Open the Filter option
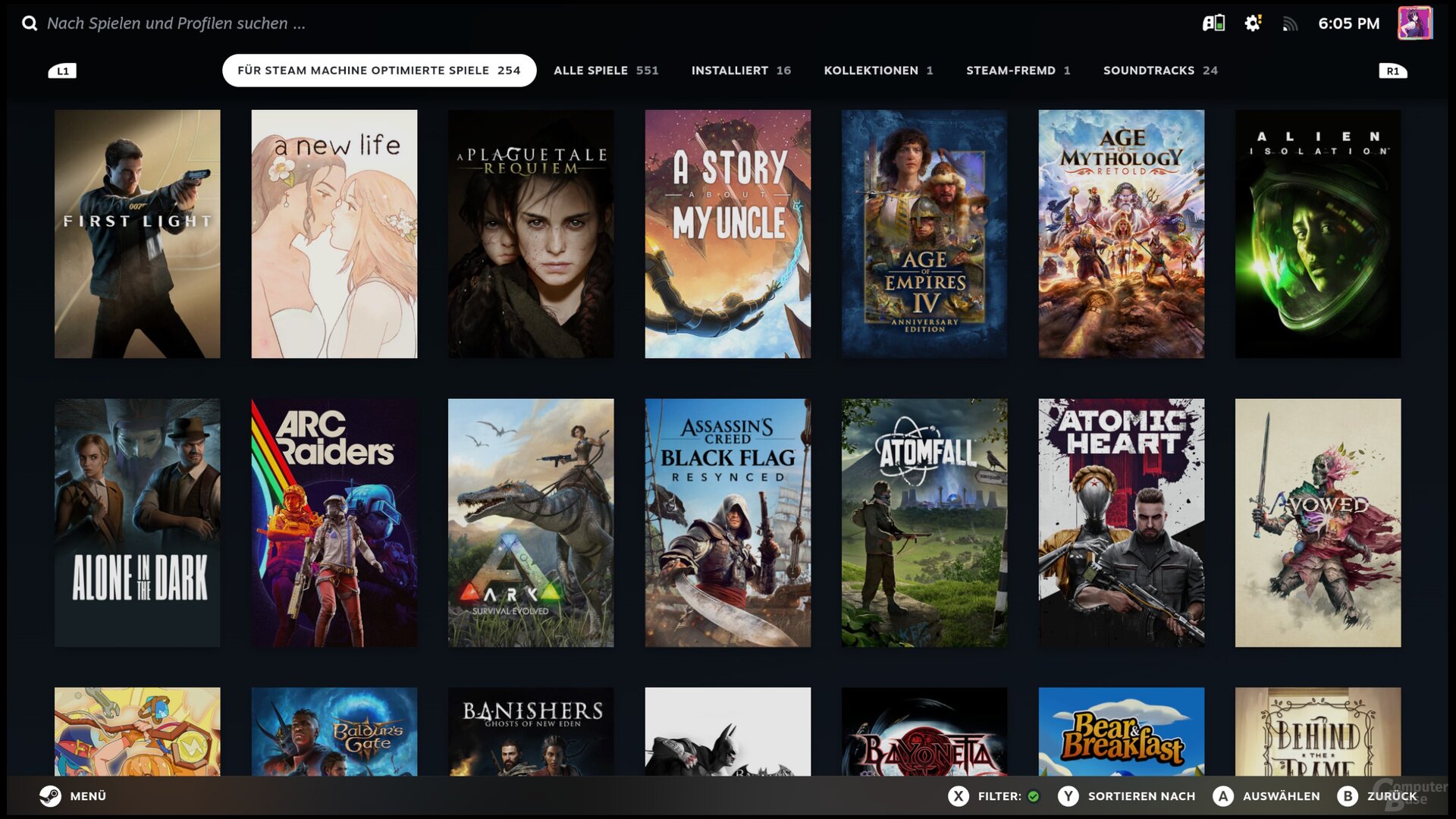Screen dimensions: 1456x819 point(993,796)
